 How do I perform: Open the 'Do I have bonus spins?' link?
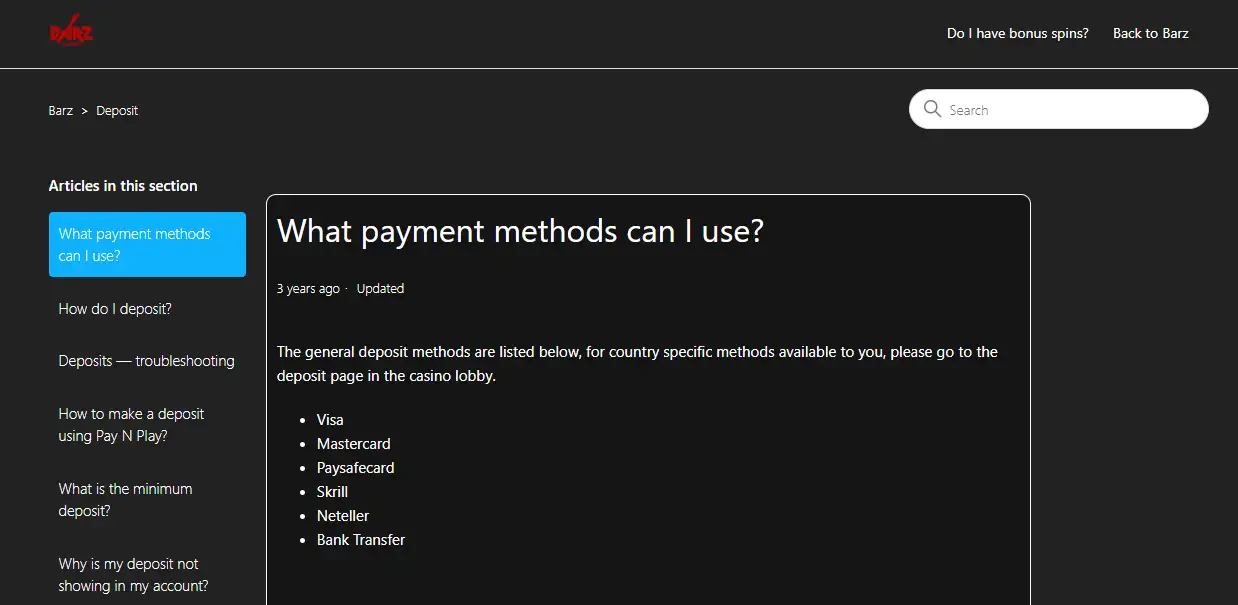(x=1018, y=33)
